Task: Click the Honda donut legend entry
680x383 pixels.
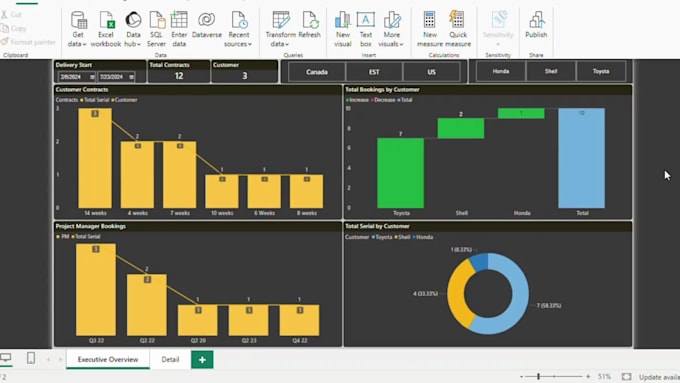Action: [423, 237]
